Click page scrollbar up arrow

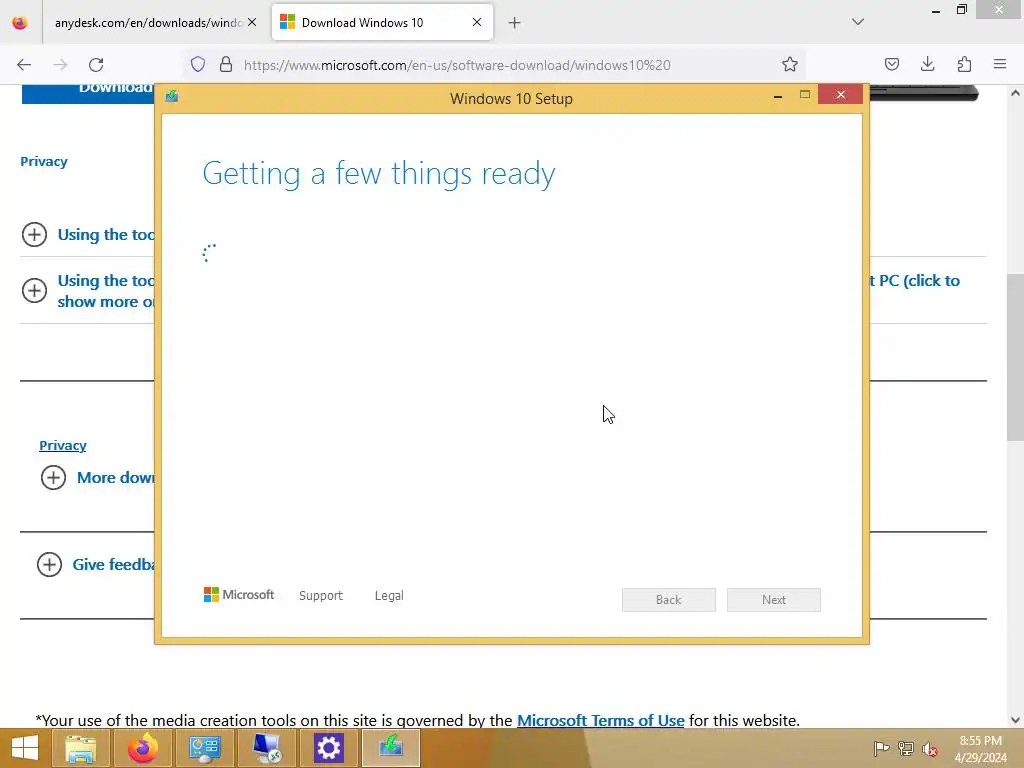coord(1015,93)
